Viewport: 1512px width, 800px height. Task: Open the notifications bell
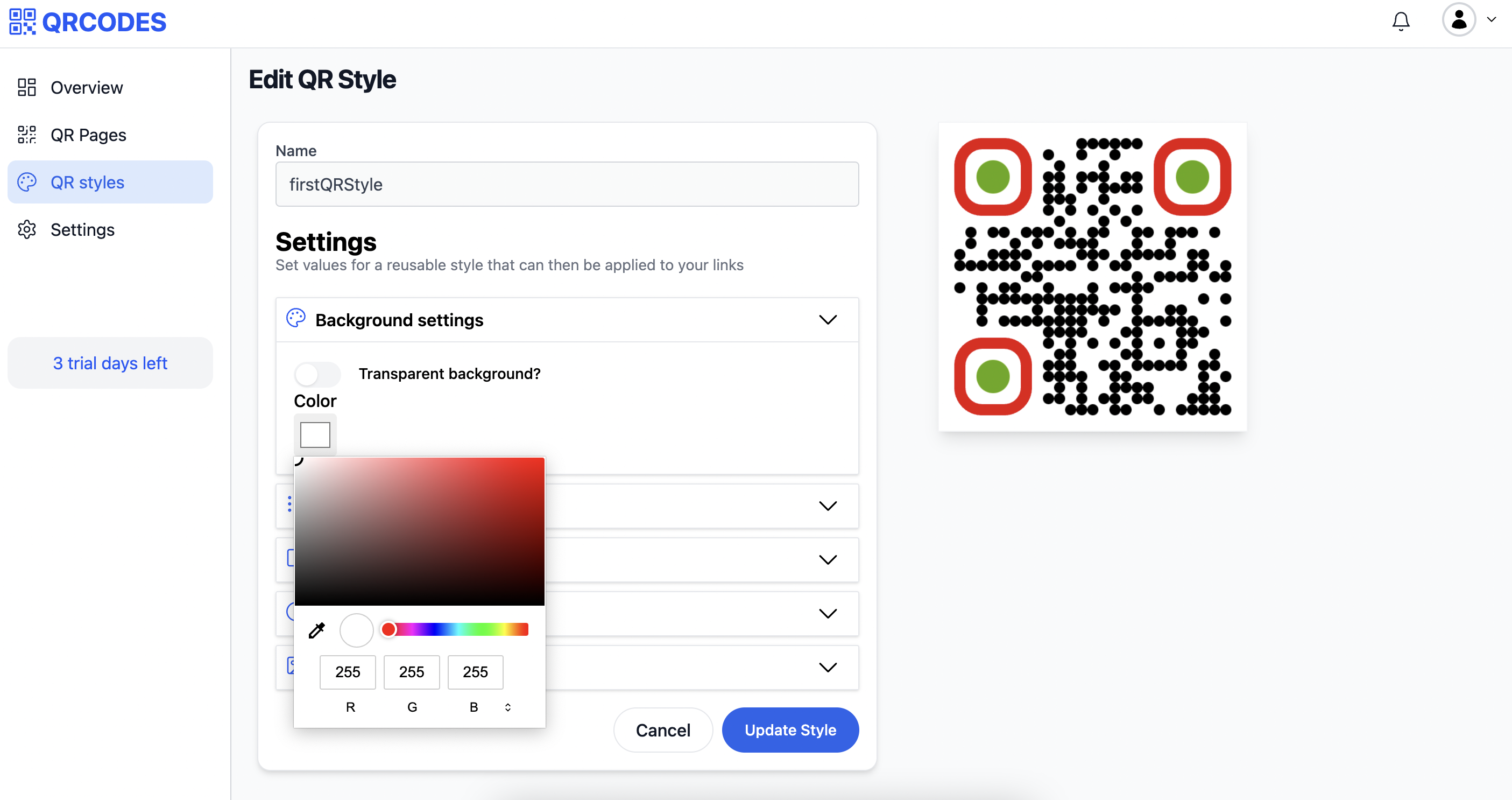1402,20
